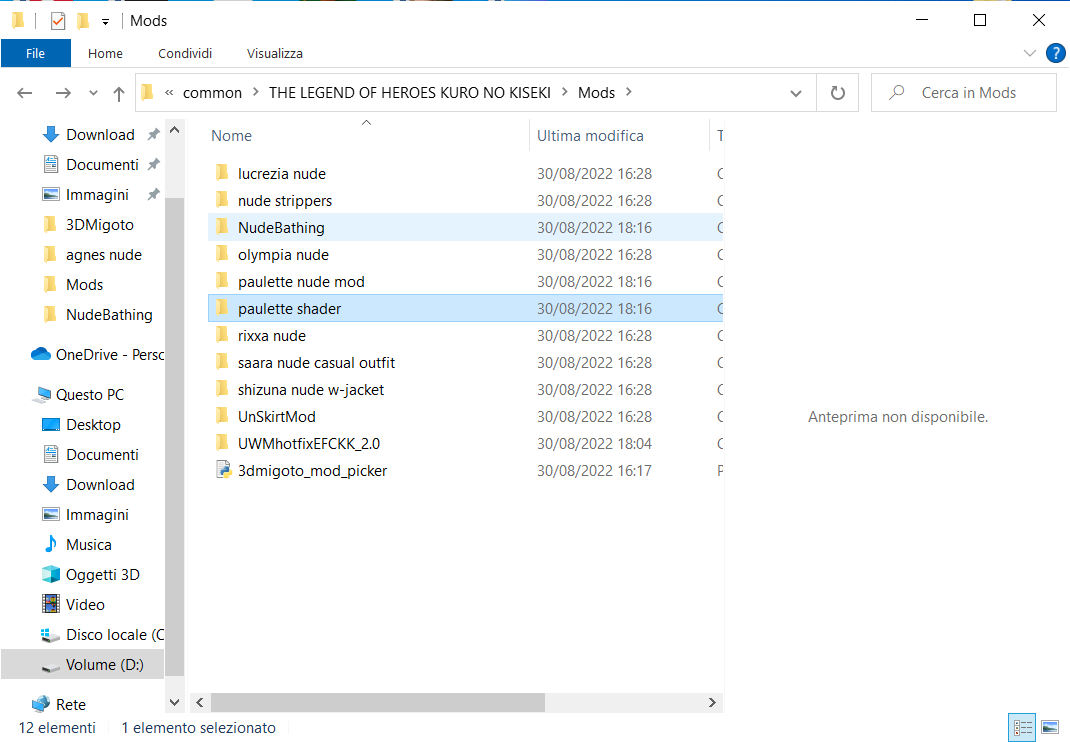Open pinned Immagini in Quick access

coord(97,195)
